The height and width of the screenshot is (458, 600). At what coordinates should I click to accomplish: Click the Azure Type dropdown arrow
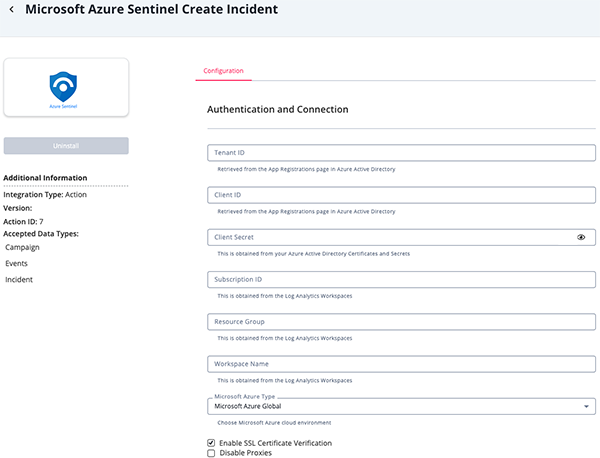coord(586,406)
